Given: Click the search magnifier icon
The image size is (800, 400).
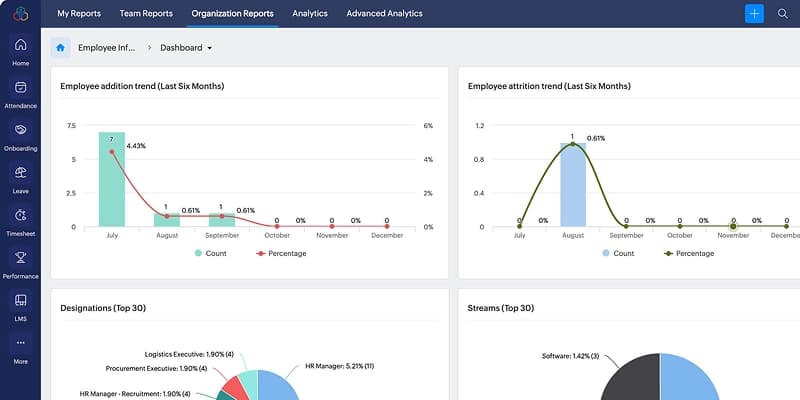Looking at the screenshot, I should (x=783, y=14).
